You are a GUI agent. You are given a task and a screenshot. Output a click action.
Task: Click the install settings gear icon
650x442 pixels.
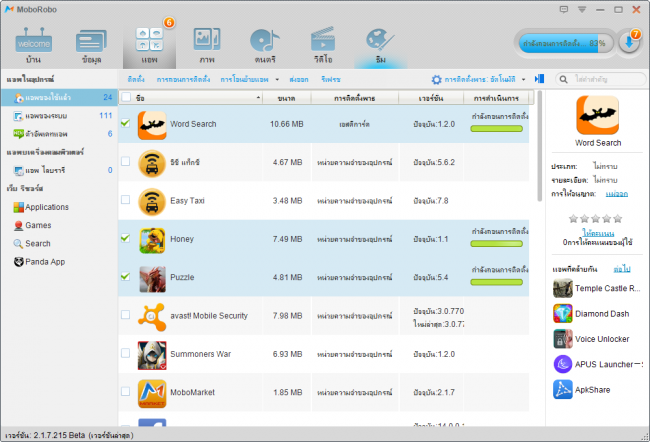[x=436, y=79]
